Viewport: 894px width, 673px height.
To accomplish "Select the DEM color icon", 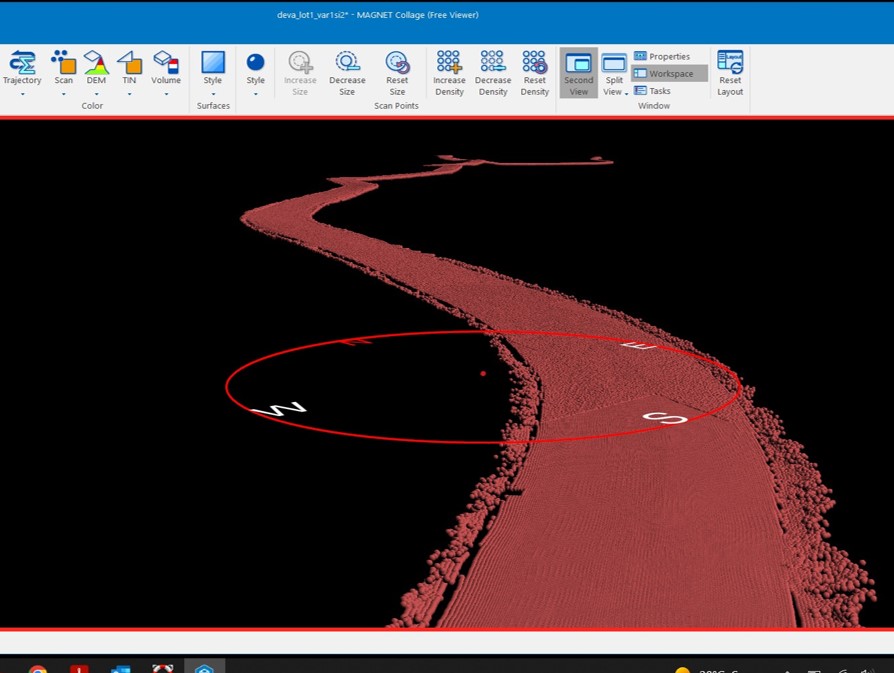I will pos(96,63).
